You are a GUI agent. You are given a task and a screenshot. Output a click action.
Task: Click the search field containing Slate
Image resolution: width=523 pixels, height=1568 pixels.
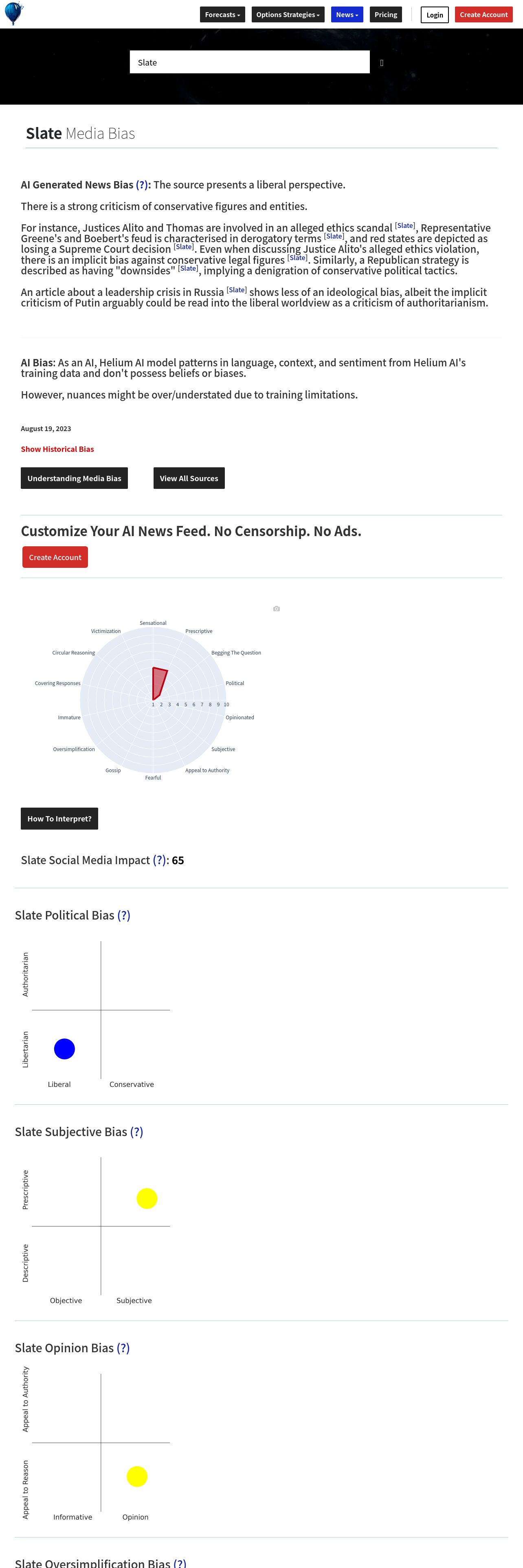(250, 62)
